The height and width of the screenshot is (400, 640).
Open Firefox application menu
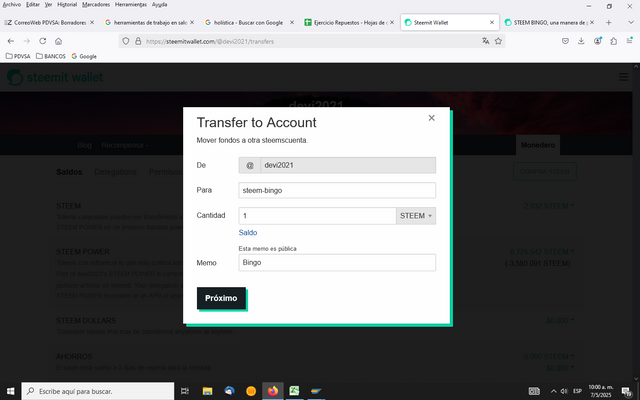click(x=629, y=41)
